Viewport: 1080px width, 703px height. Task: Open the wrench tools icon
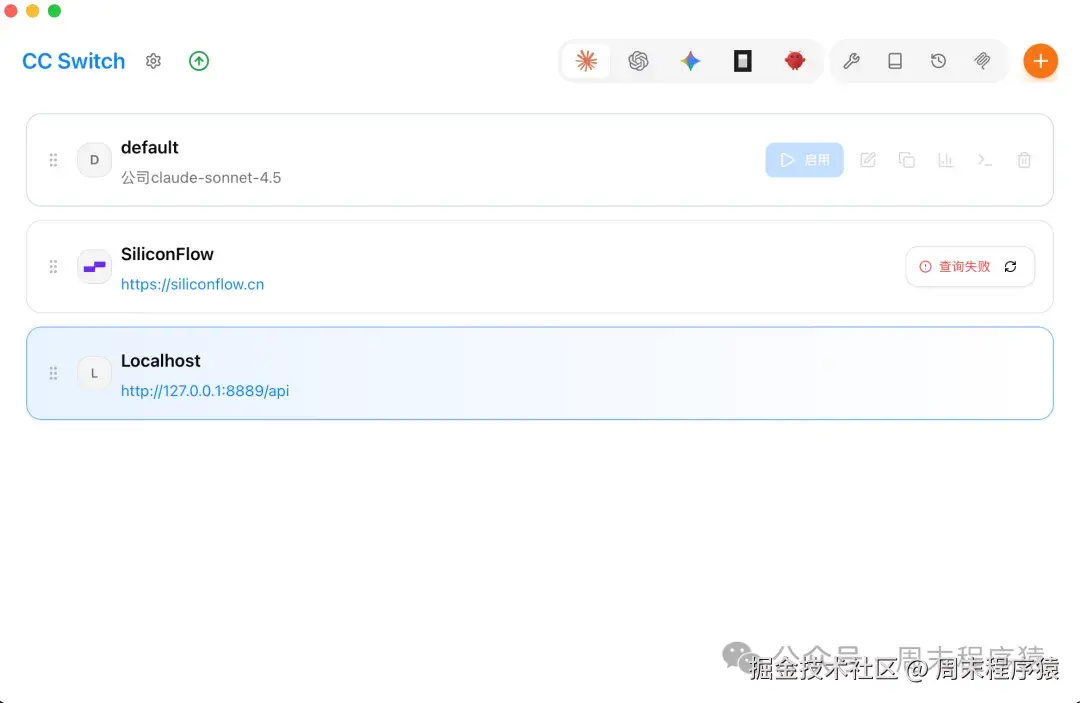(x=852, y=61)
